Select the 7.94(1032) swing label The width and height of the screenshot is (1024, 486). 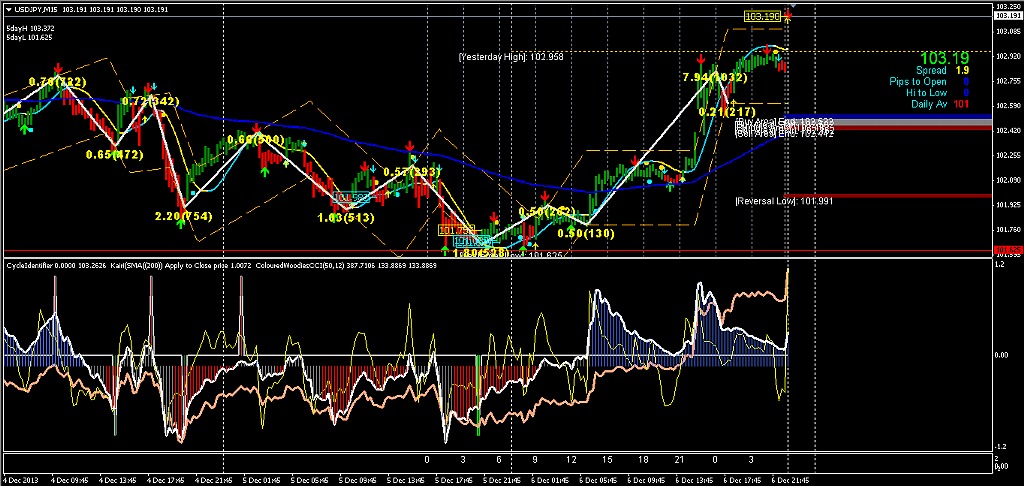click(714, 78)
